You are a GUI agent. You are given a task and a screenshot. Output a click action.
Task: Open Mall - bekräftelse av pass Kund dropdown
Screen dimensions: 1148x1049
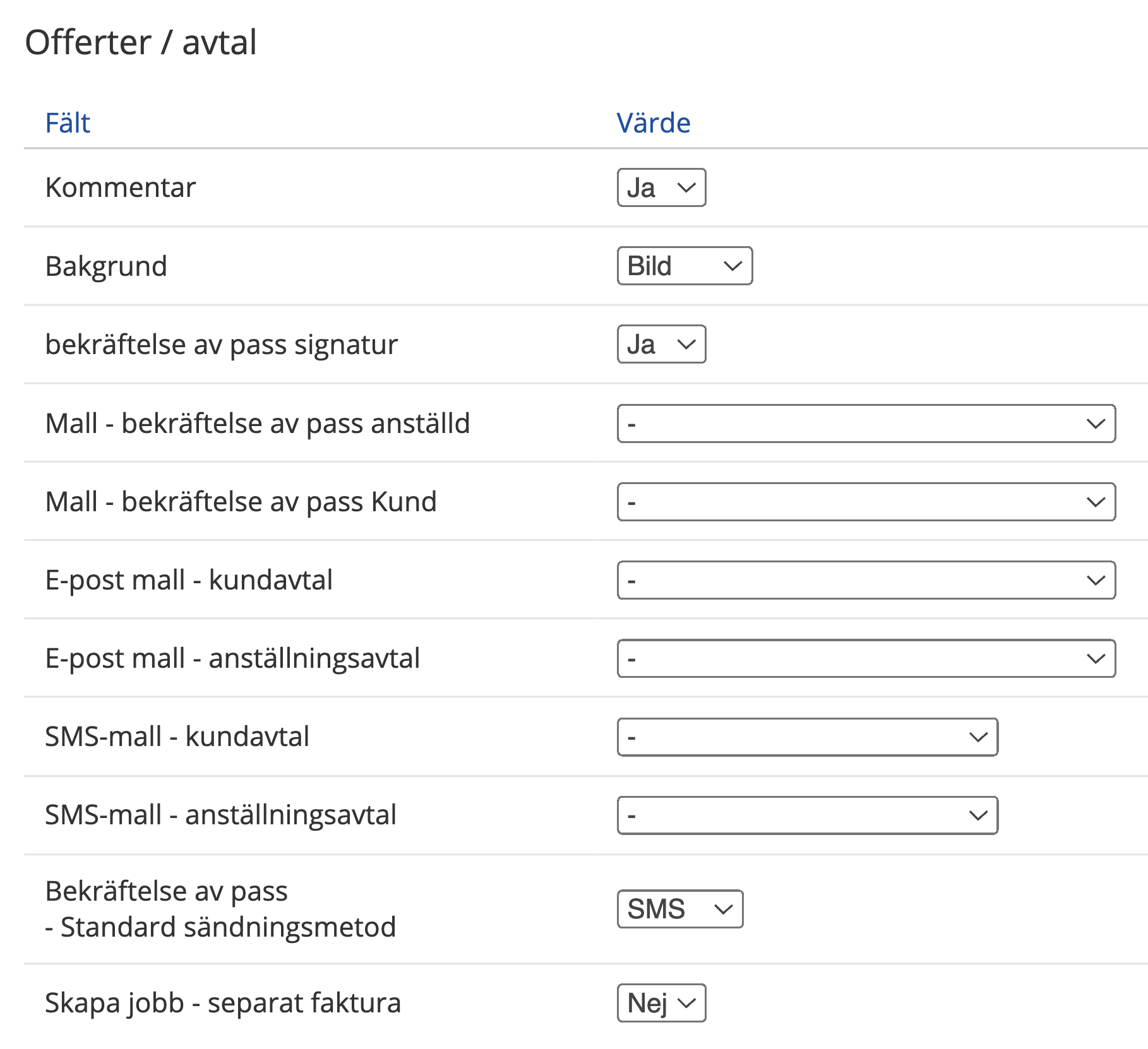(866, 502)
